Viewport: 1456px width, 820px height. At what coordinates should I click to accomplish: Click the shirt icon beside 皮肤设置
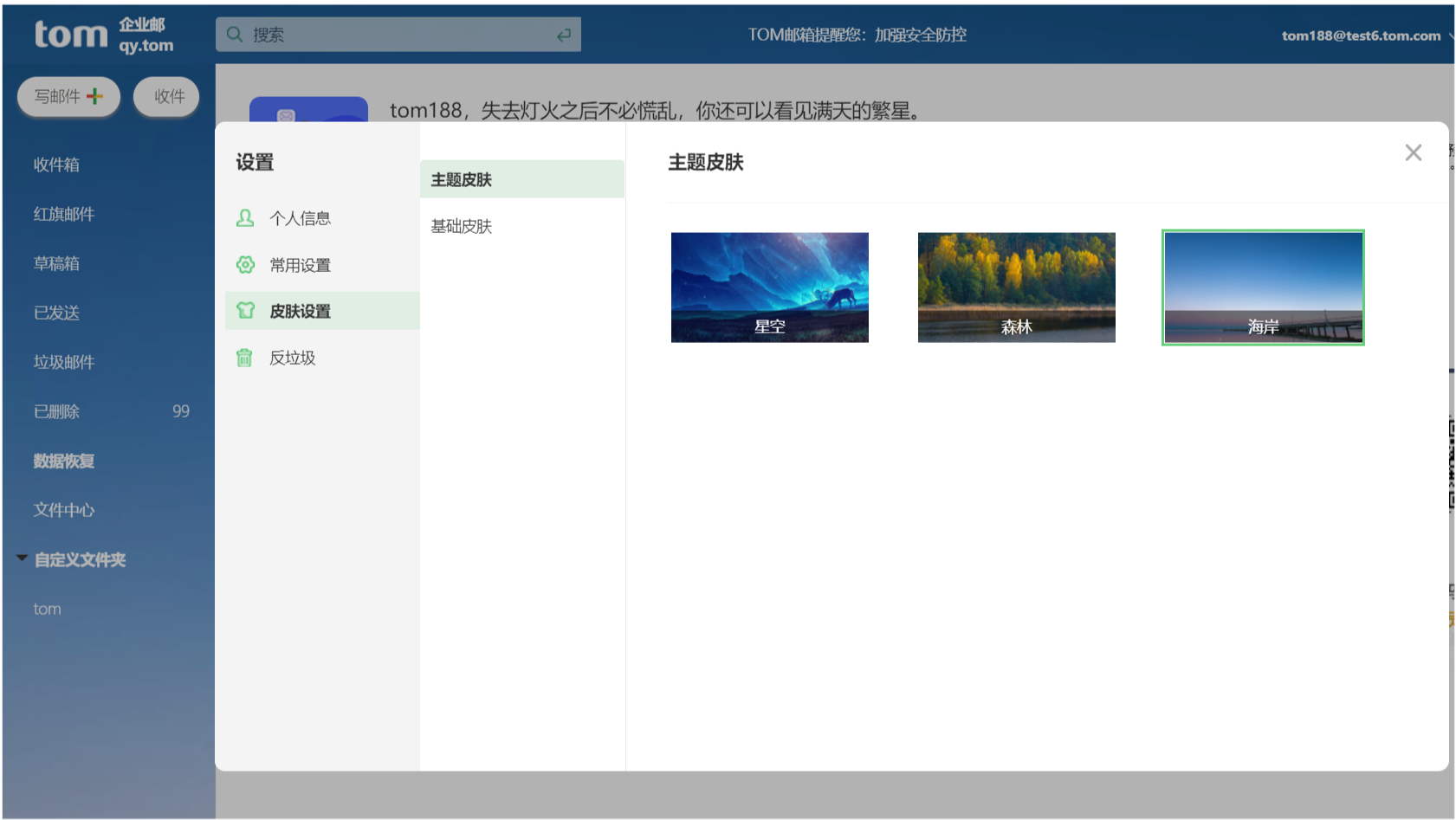245,311
